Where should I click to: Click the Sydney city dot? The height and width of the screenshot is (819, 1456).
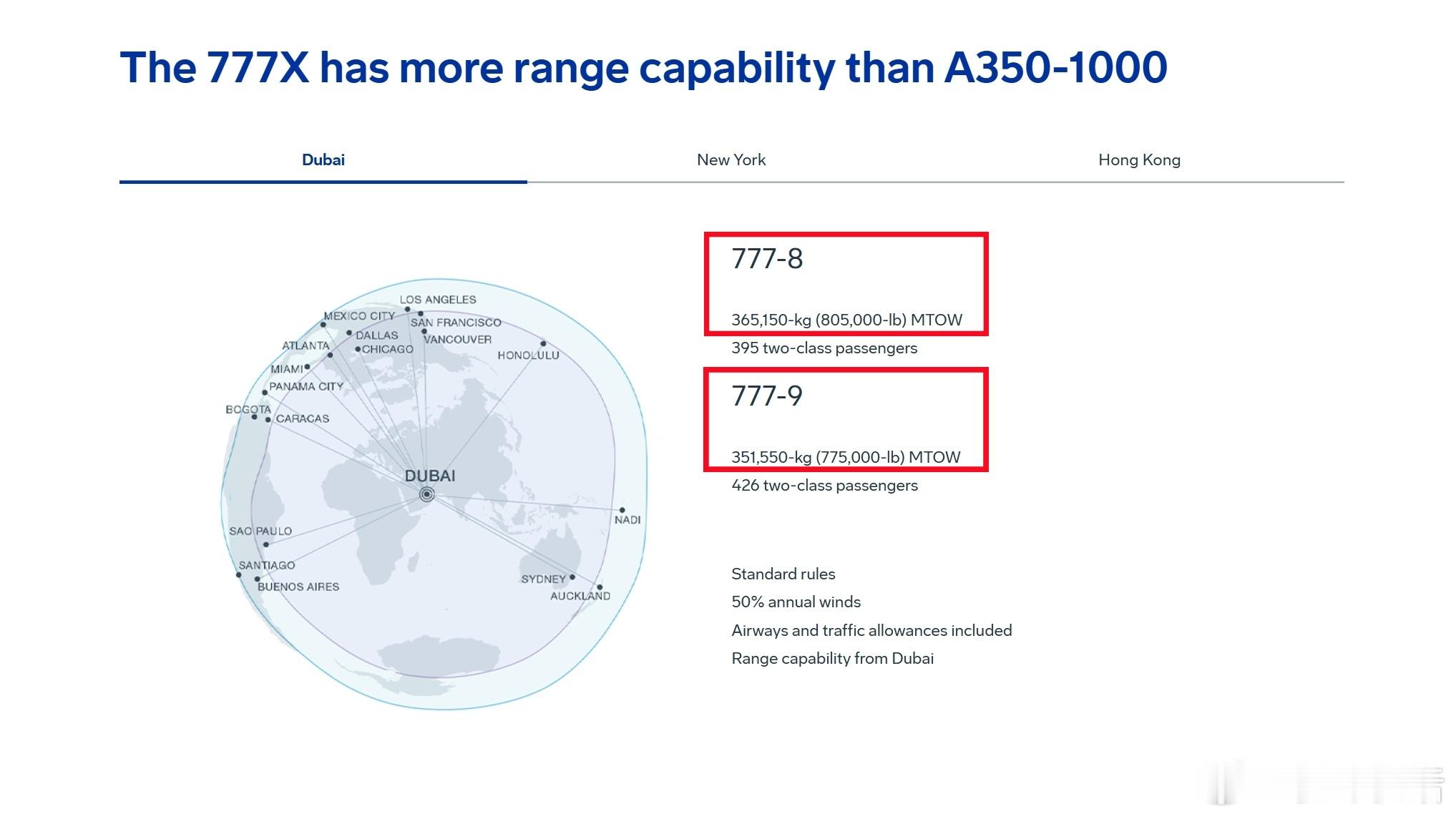click(572, 577)
